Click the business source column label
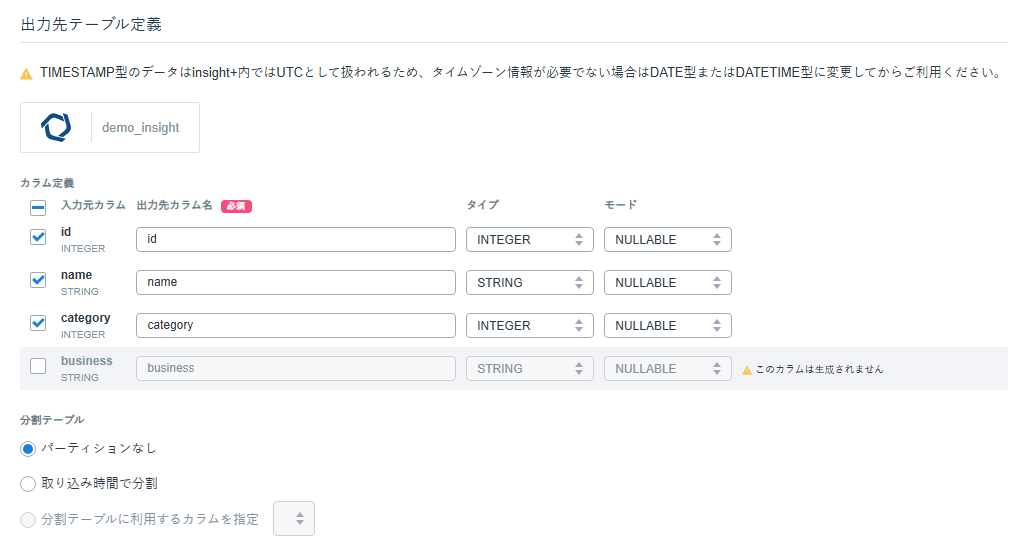Image resolution: width=1028 pixels, height=553 pixels. (87, 361)
